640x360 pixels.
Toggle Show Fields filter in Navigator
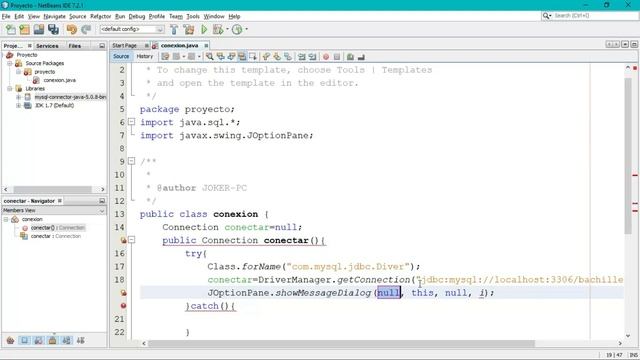[x=24, y=340]
